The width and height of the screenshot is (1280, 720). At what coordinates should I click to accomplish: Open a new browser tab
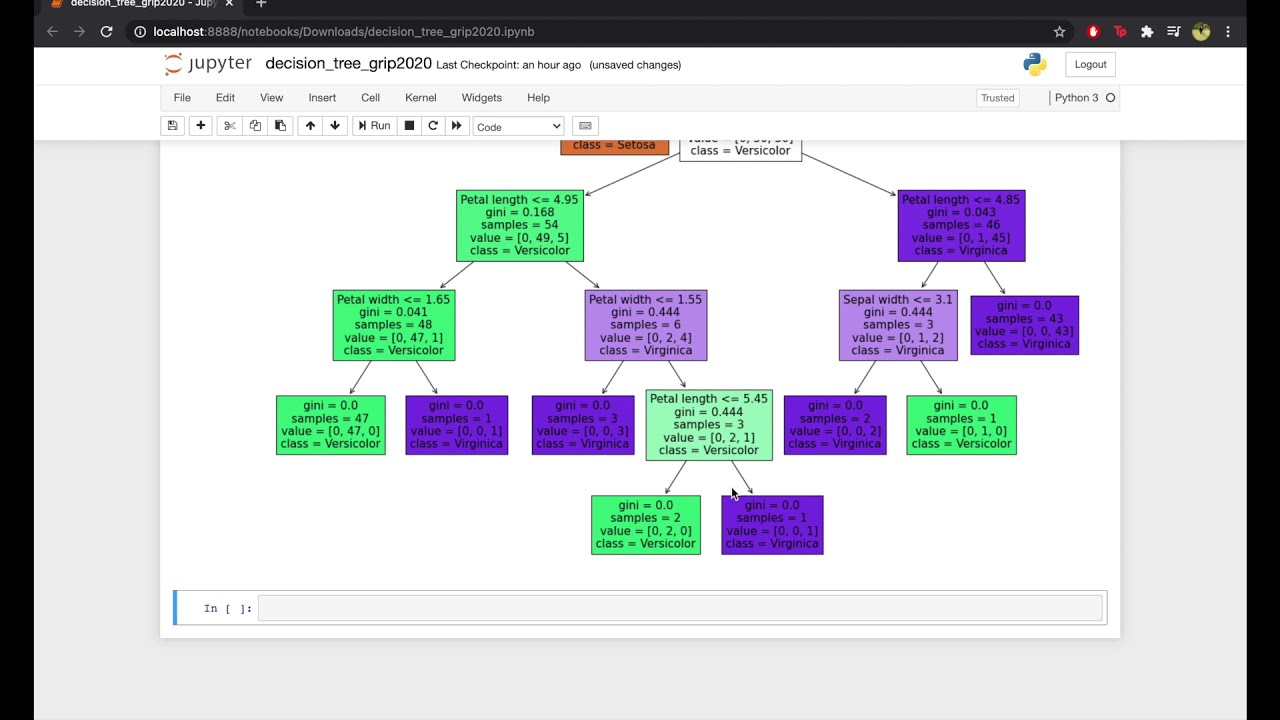pyautogui.click(x=261, y=4)
